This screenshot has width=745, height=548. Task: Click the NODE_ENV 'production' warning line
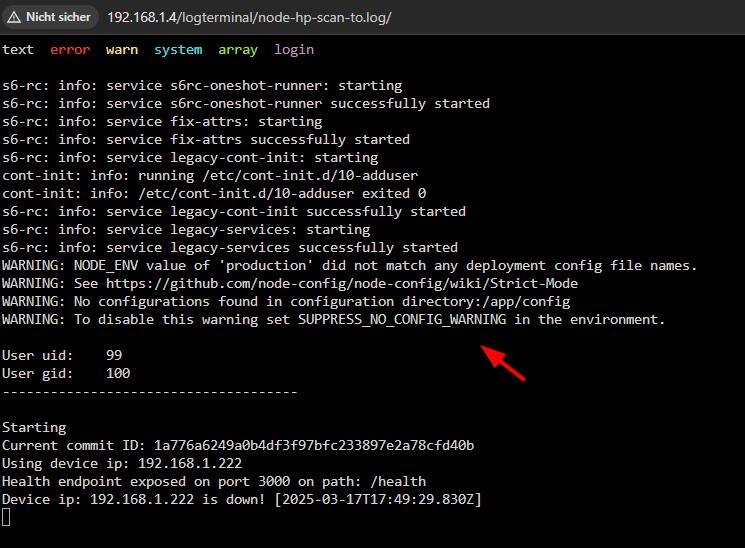(350, 266)
